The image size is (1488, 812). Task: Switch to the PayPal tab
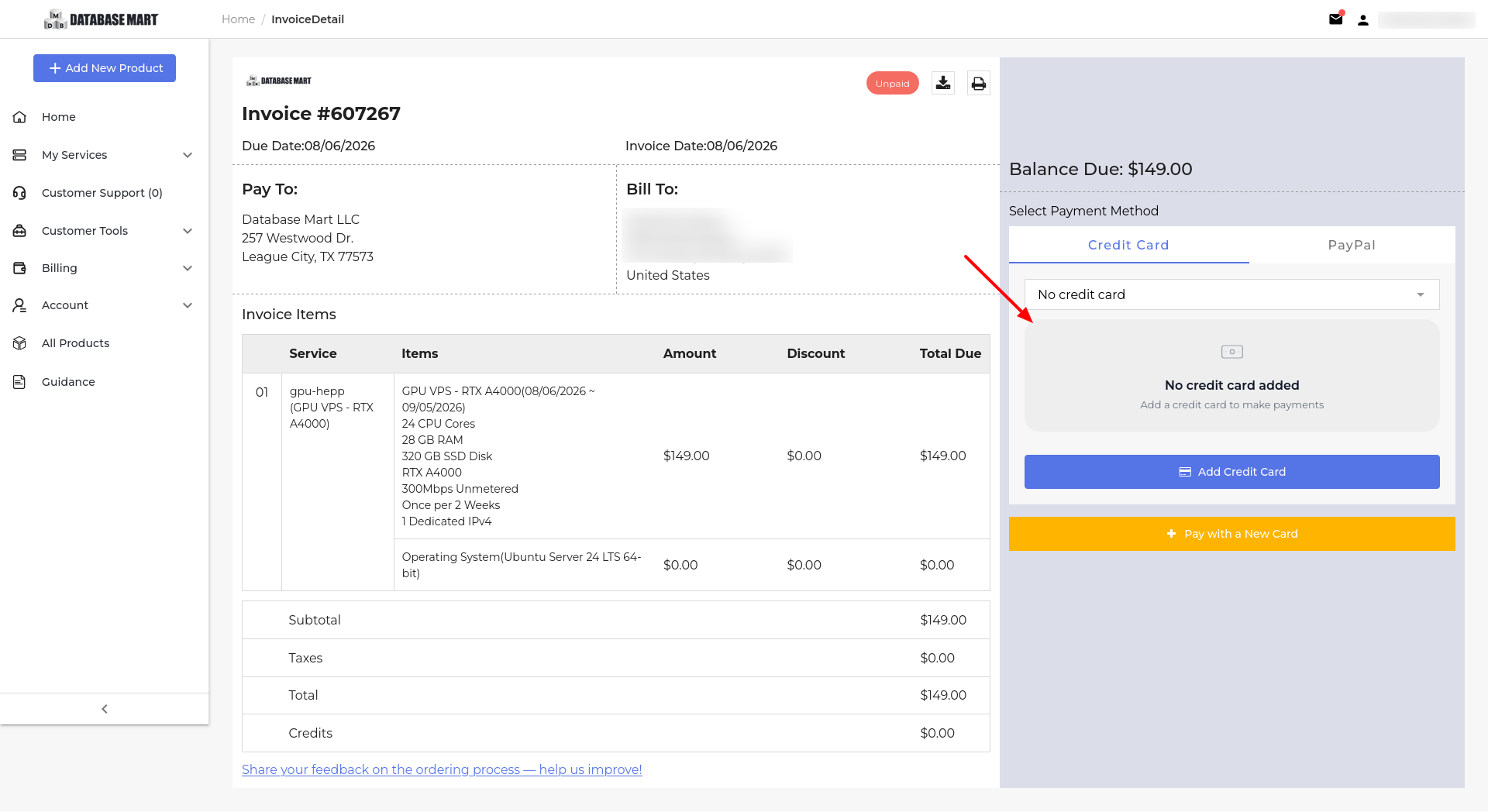(1352, 245)
